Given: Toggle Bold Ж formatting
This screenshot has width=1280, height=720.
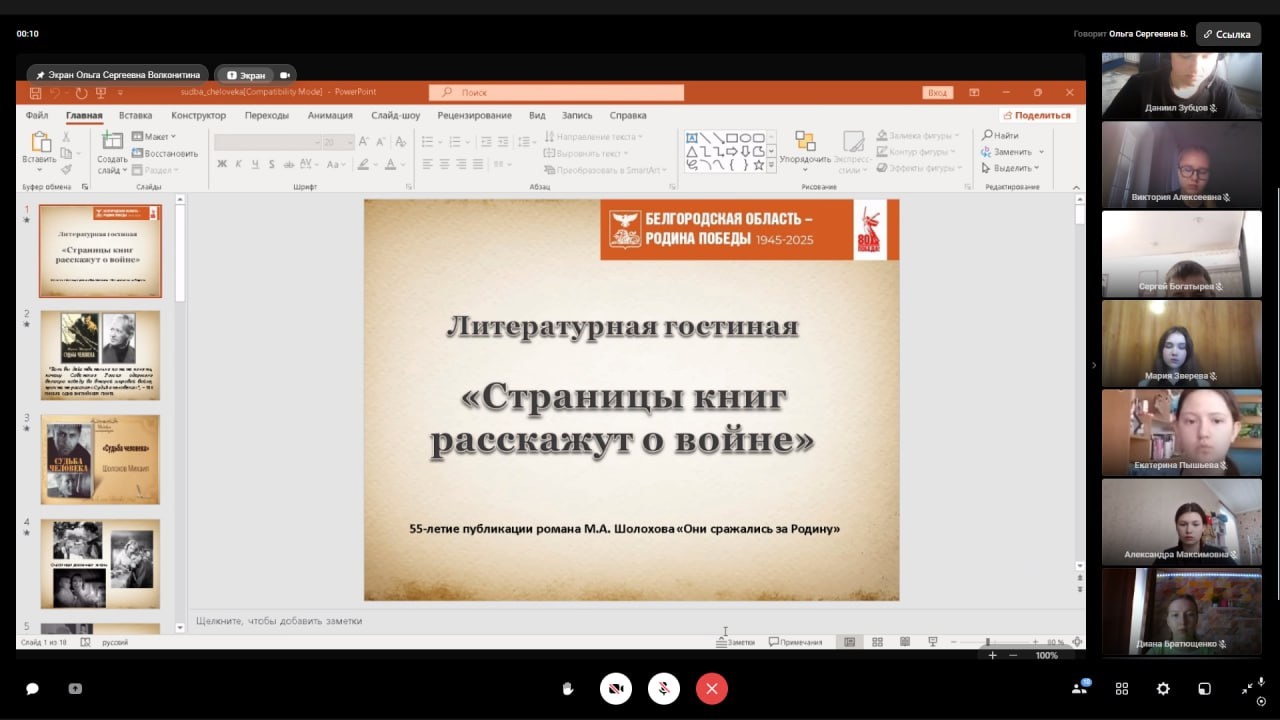Looking at the screenshot, I should point(222,164).
